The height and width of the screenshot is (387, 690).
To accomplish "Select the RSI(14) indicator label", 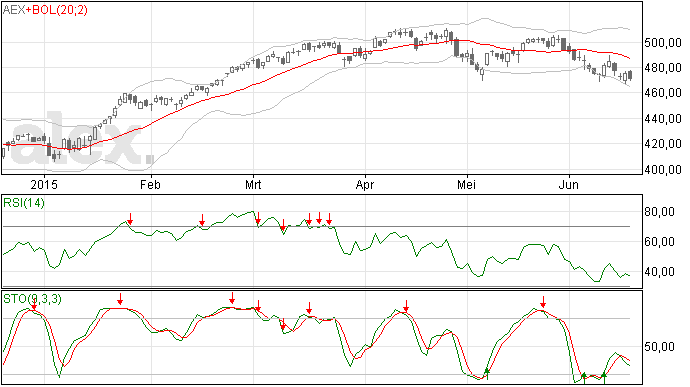I will 24,203.
